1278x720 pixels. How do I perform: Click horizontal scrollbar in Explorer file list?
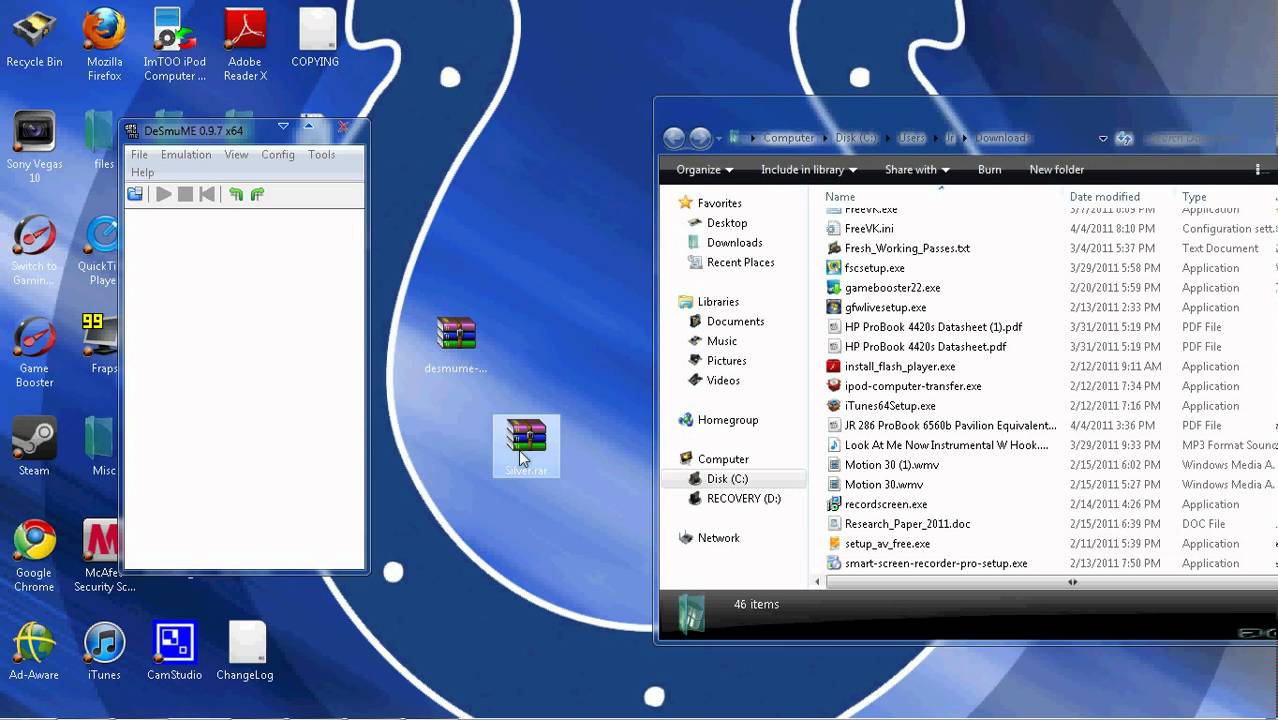[1071, 582]
